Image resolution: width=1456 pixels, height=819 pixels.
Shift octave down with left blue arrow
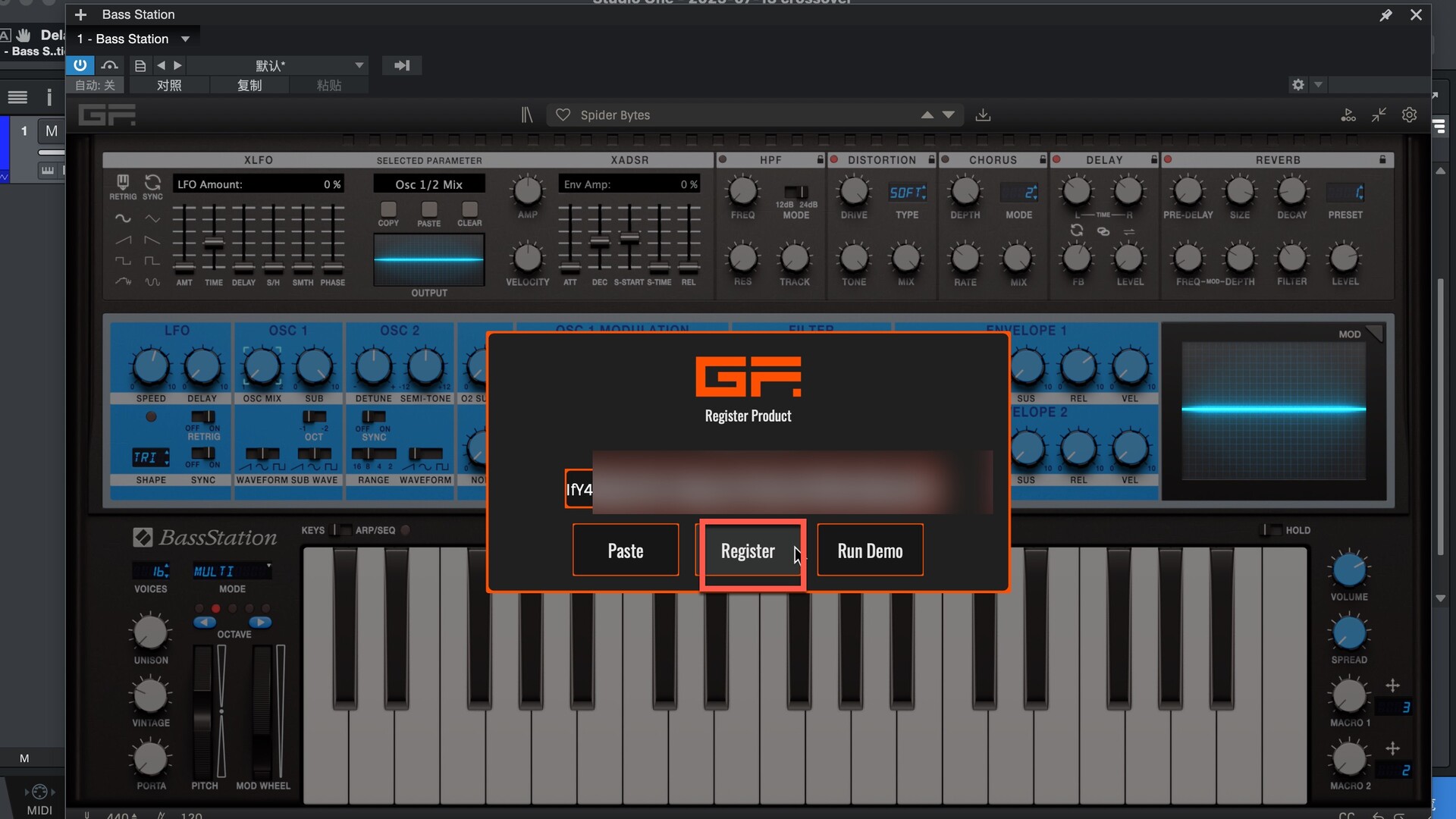pyautogui.click(x=205, y=623)
